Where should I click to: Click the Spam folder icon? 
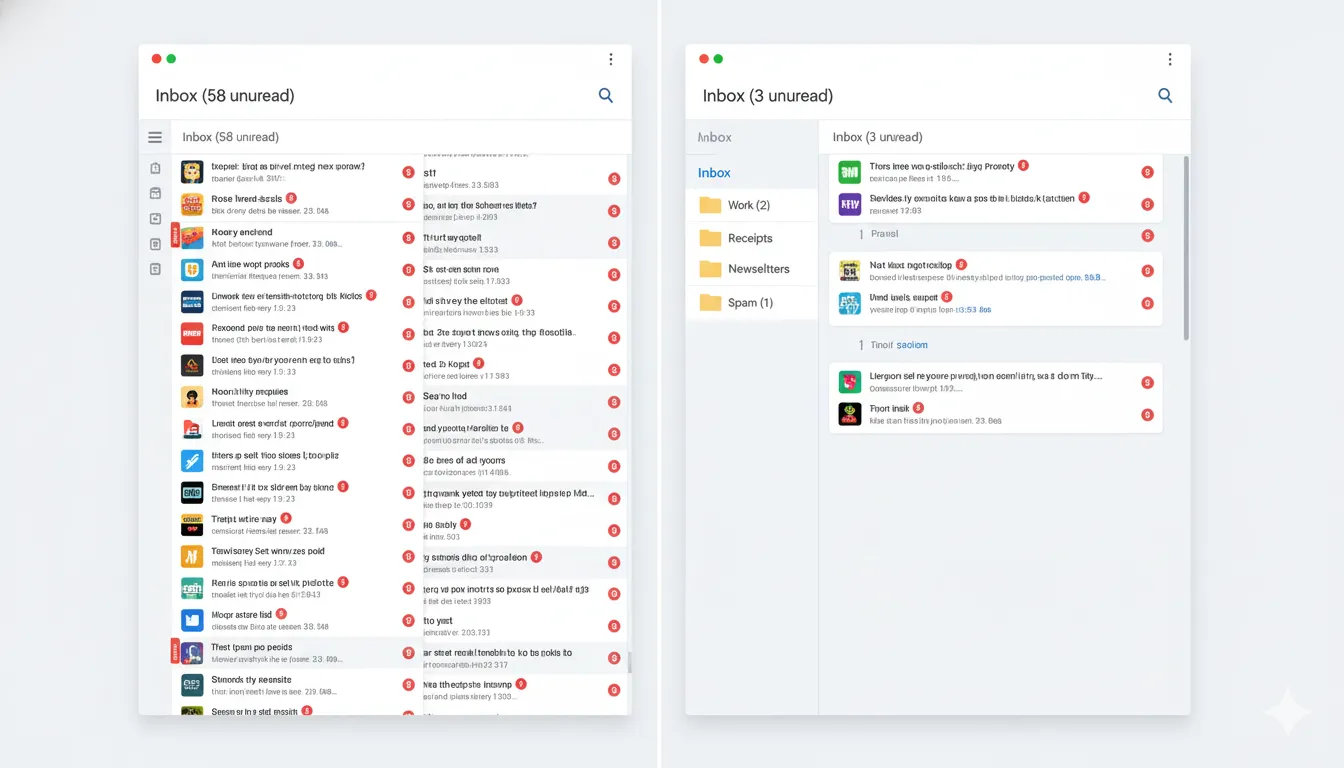point(710,302)
